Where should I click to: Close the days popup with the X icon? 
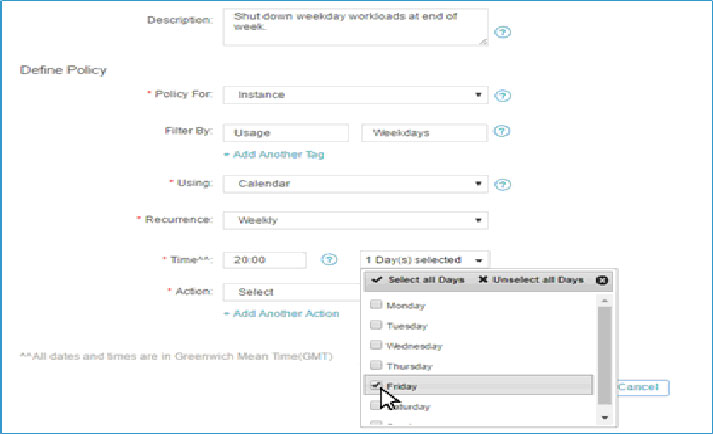click(x=602, y=280)
